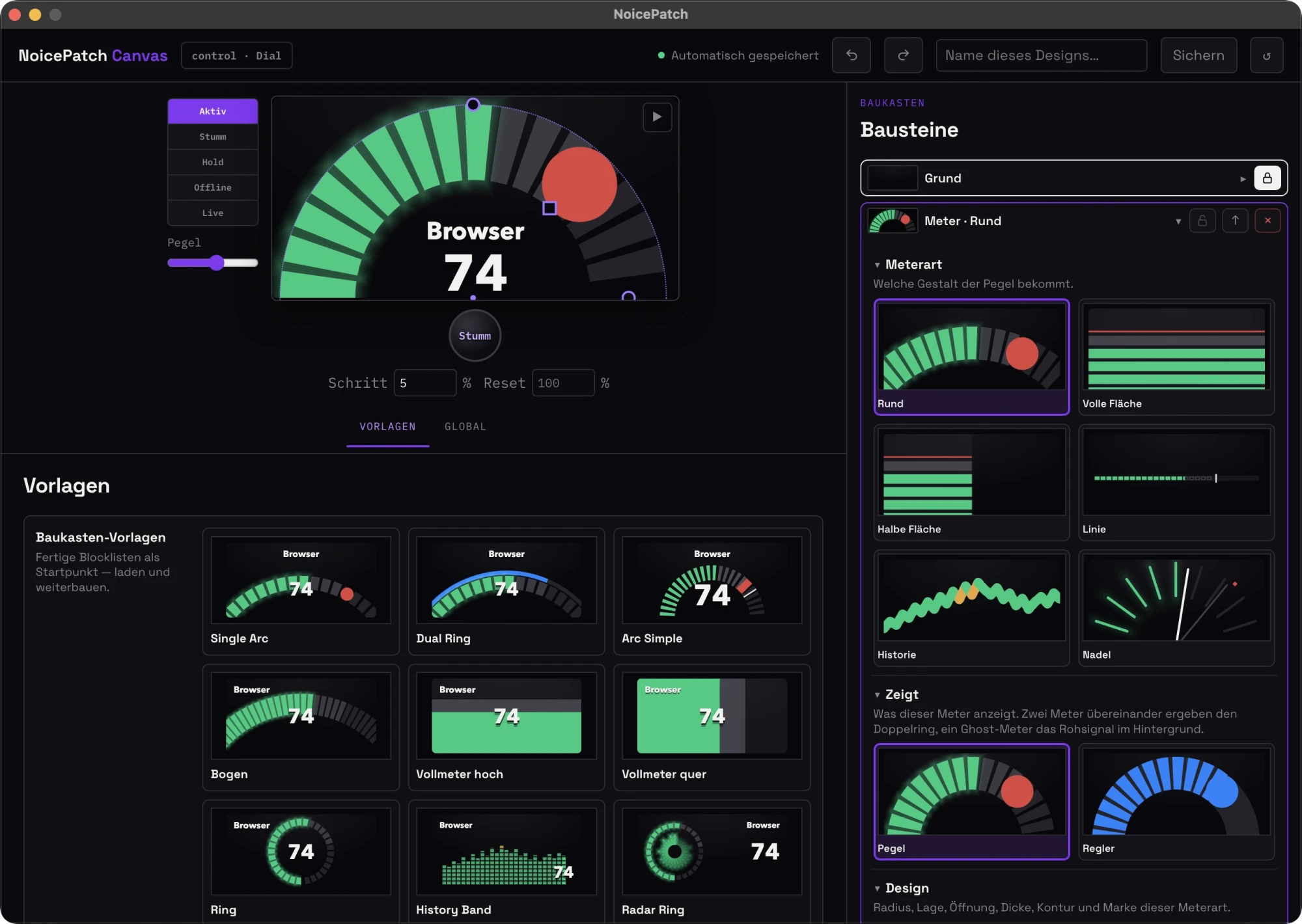1302x924 pixels.
Task: Select the Stumm state in the list
Action: tap(213, 137)
